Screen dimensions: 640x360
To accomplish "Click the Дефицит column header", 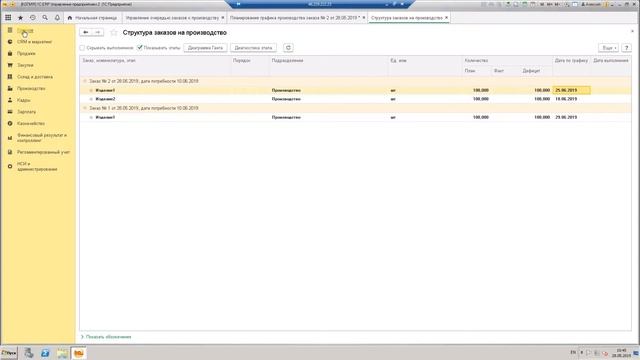I will click(x=531, y=71).
